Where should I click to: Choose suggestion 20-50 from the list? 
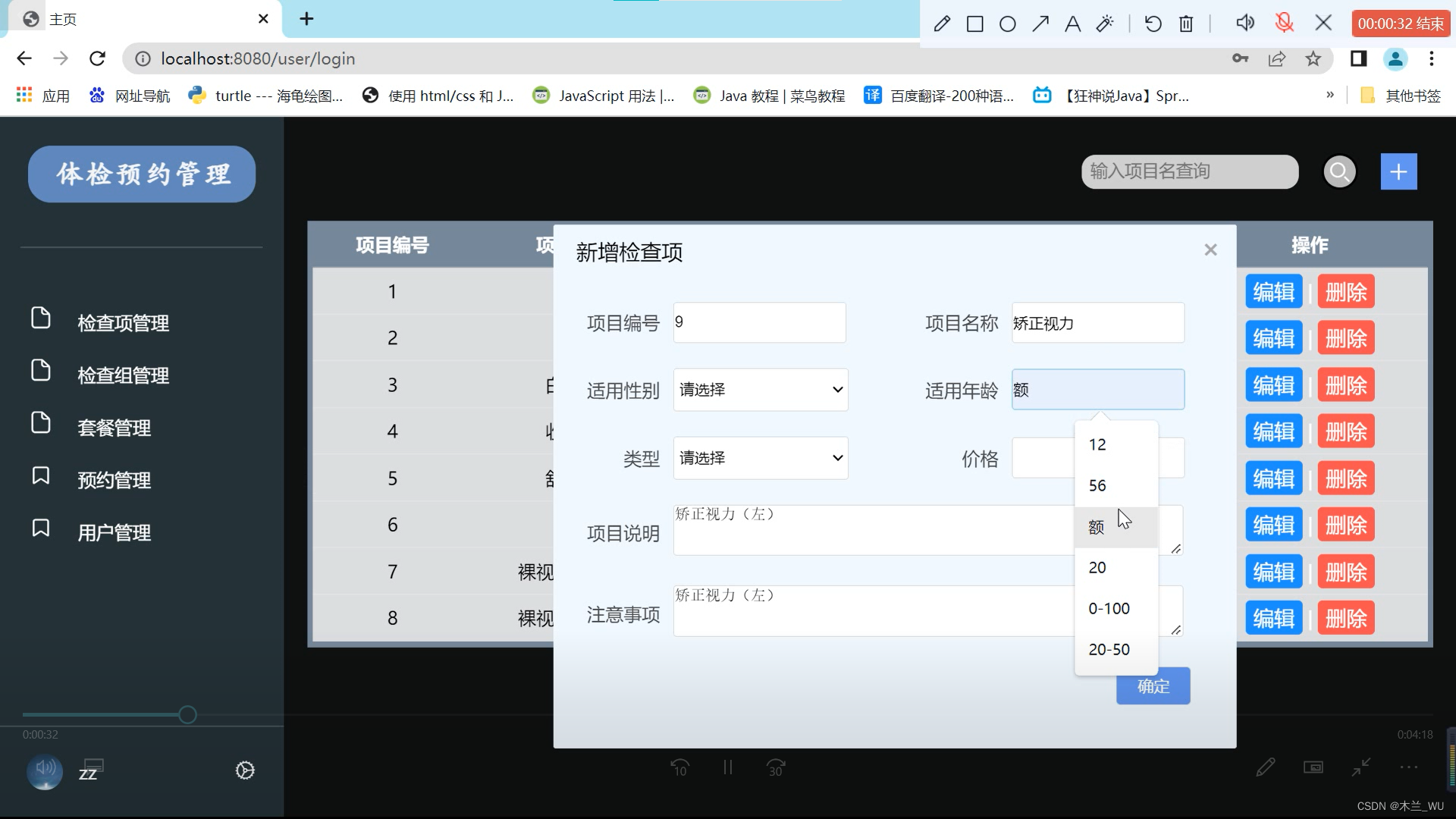1116,649
